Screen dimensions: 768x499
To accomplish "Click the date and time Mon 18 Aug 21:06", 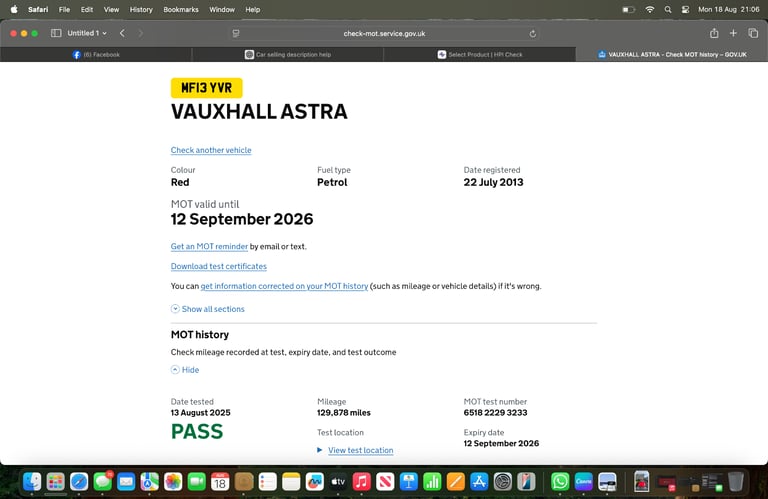I will [728, 9].
